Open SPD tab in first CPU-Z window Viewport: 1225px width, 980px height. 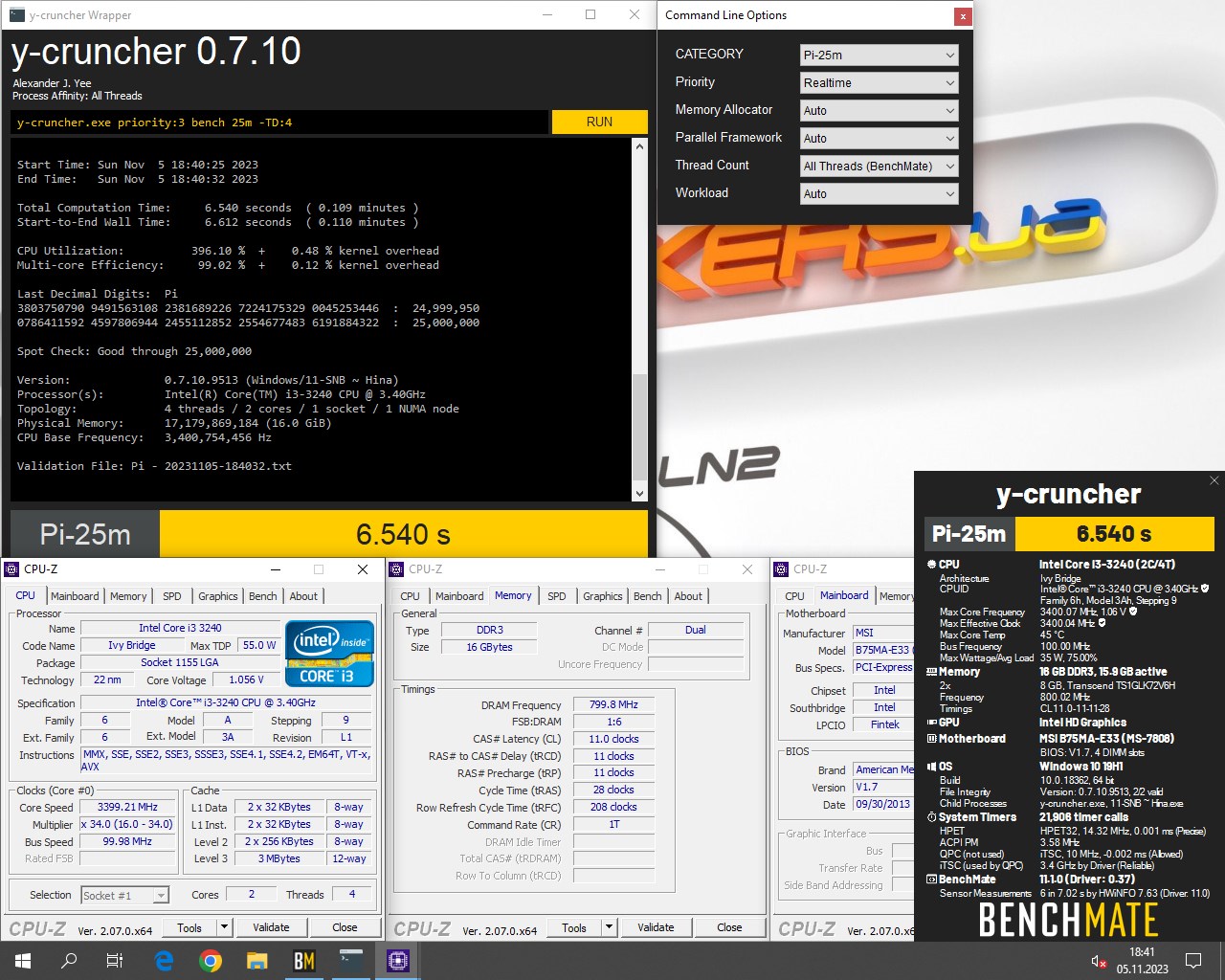click(172, 596)
